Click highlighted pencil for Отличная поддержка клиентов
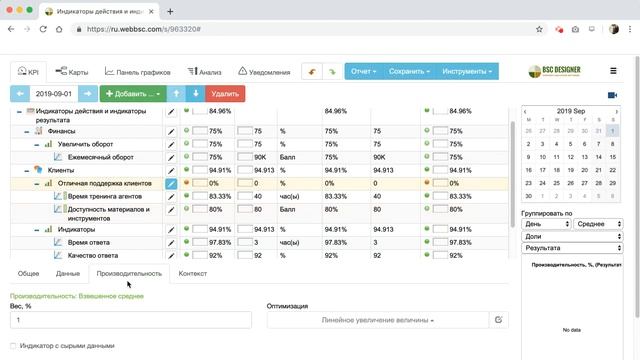 pyautogui.click(x=171, y=184)
